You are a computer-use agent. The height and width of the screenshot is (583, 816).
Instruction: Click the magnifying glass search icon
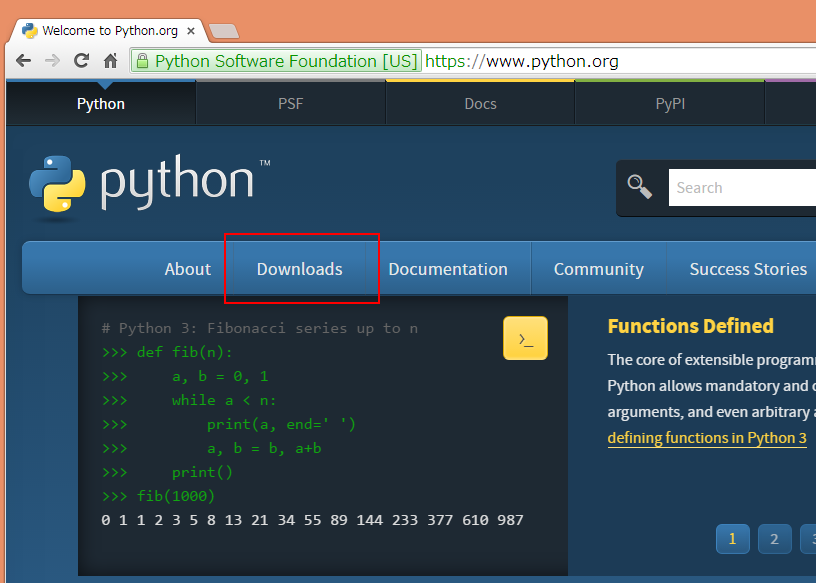coord(640,187)
